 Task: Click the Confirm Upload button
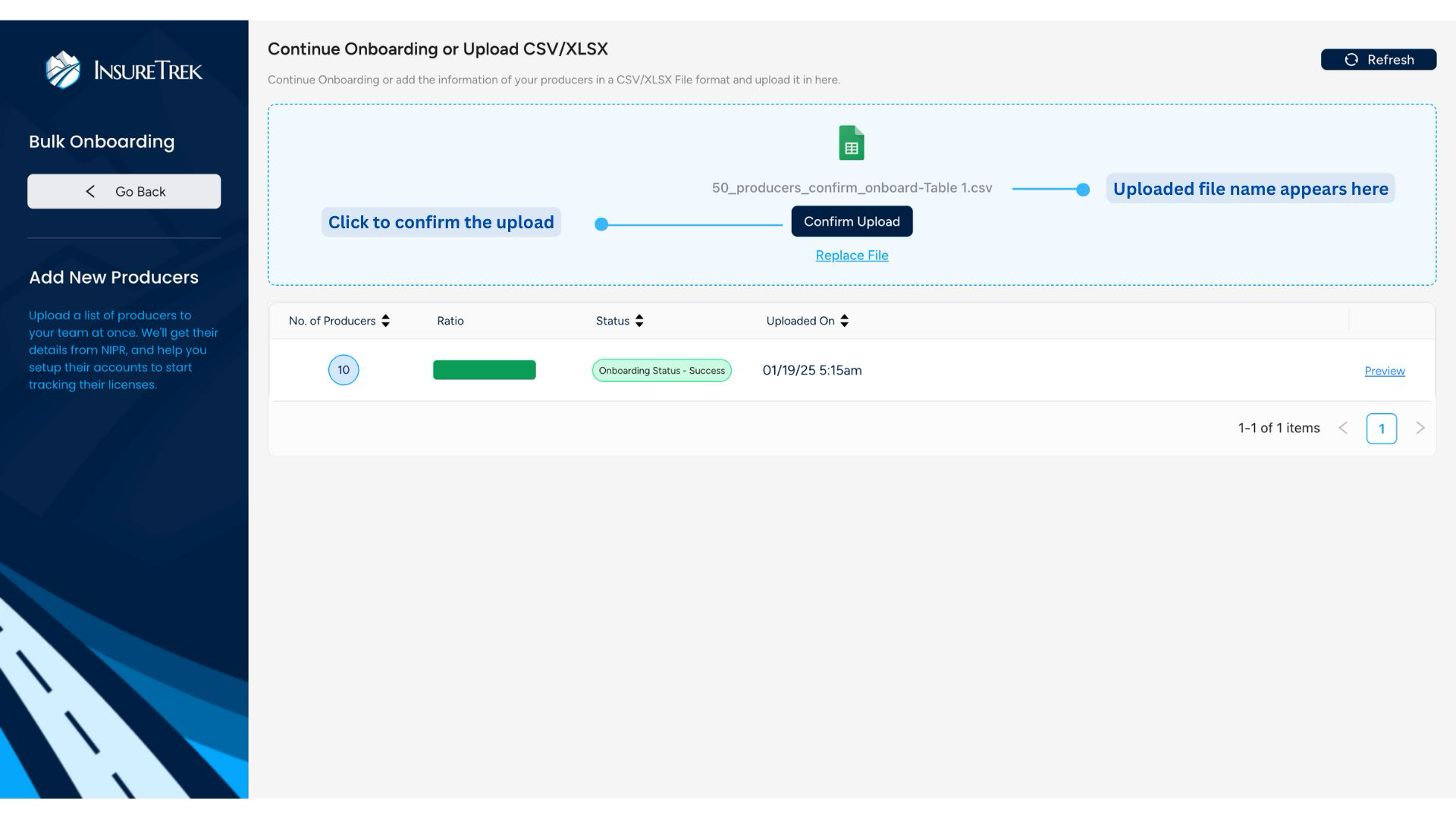point(852,221)
